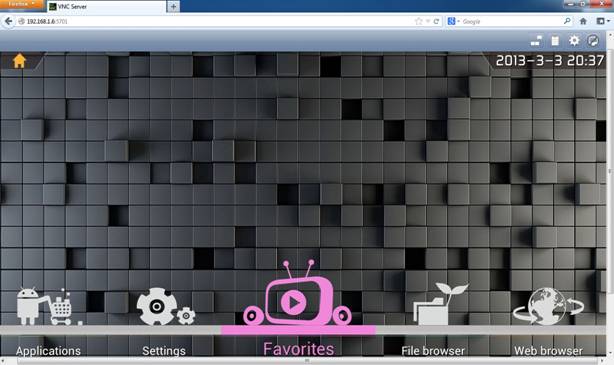Click the File browser label
This screenshot has height=365, width=614.
pos(433,351)
